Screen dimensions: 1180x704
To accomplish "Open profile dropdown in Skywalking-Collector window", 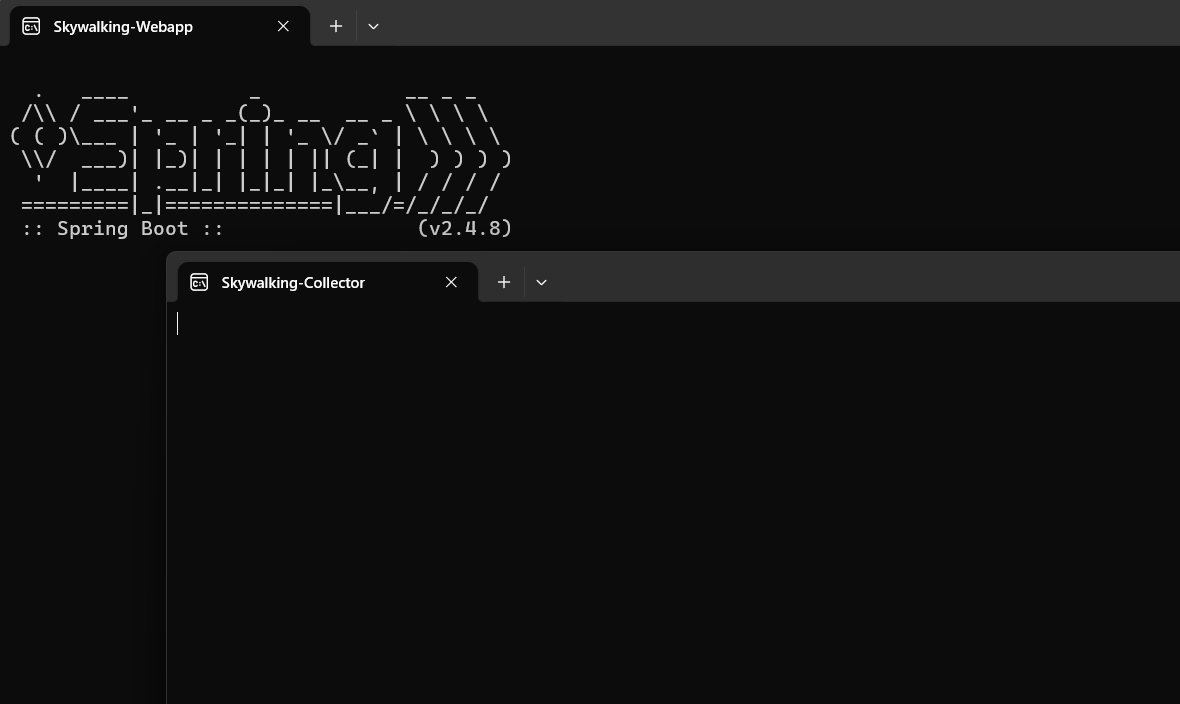I will pyautogui.click(x=541, y=282).
